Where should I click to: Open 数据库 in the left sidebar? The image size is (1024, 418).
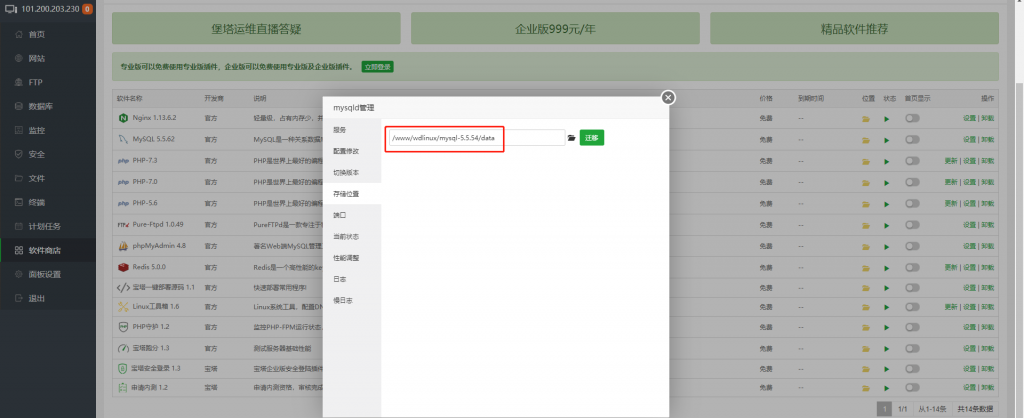point(48,106)
